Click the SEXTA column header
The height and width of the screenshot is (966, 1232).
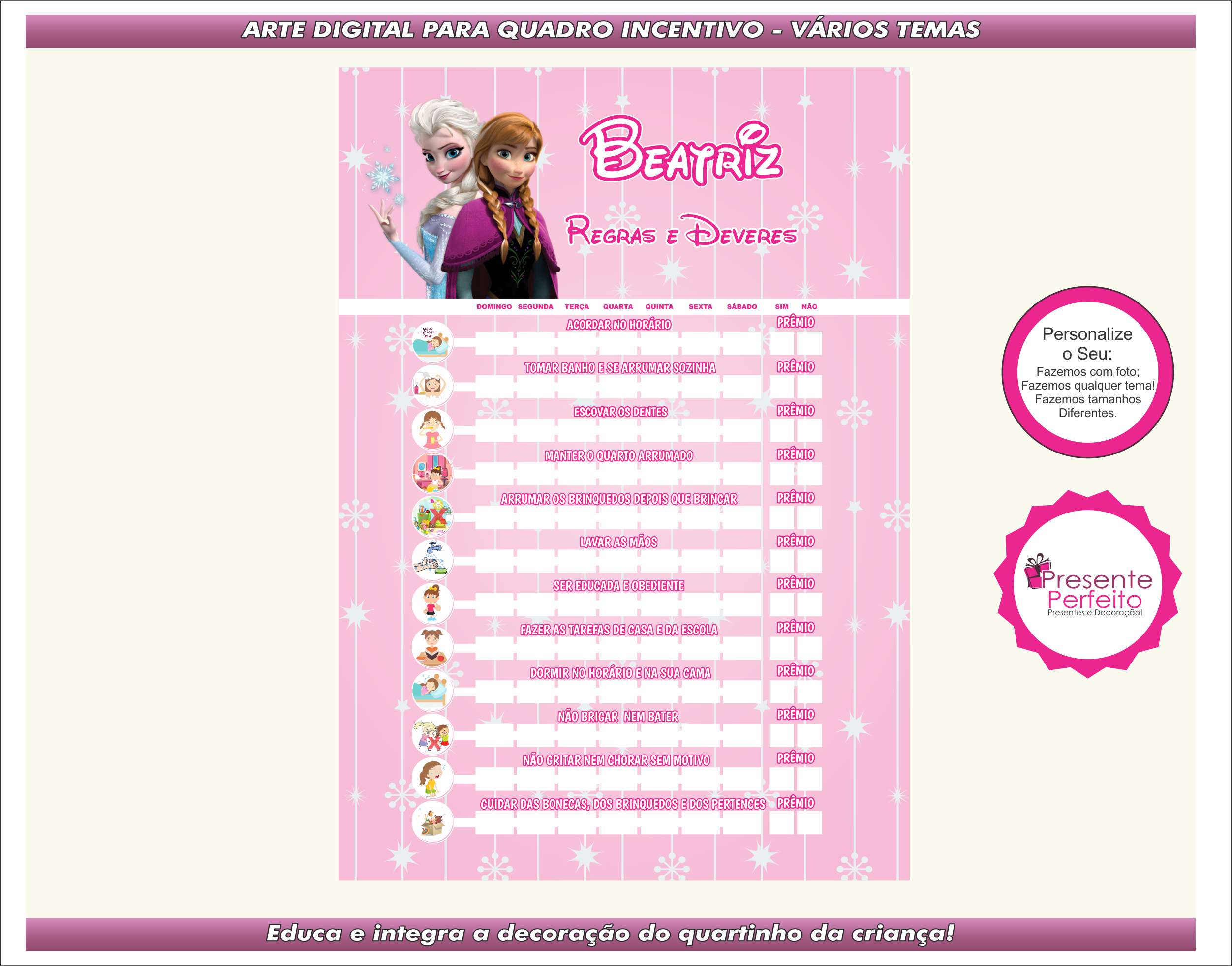click(x=700, y=306)
